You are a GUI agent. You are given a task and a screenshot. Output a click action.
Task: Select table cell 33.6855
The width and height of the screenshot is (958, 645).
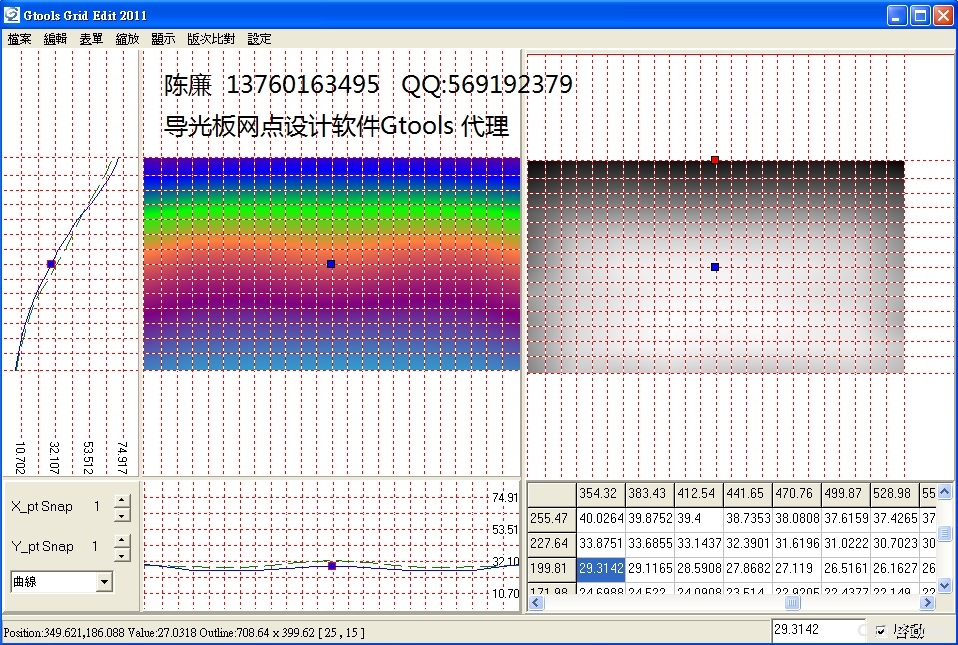(x=650, y=544)
